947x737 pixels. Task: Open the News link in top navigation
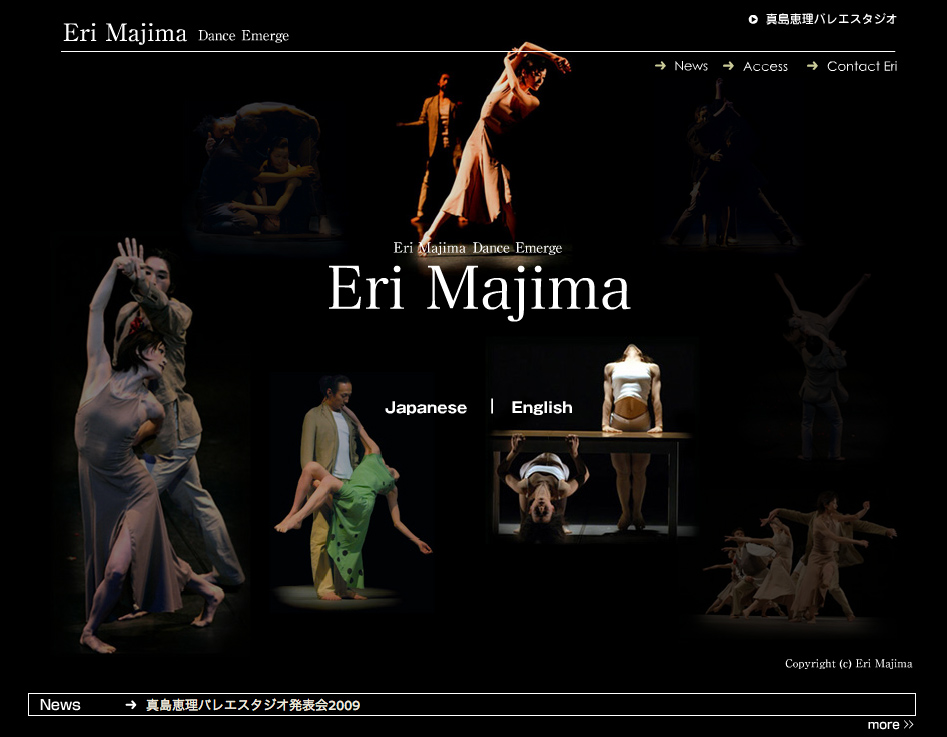[691, 66]
